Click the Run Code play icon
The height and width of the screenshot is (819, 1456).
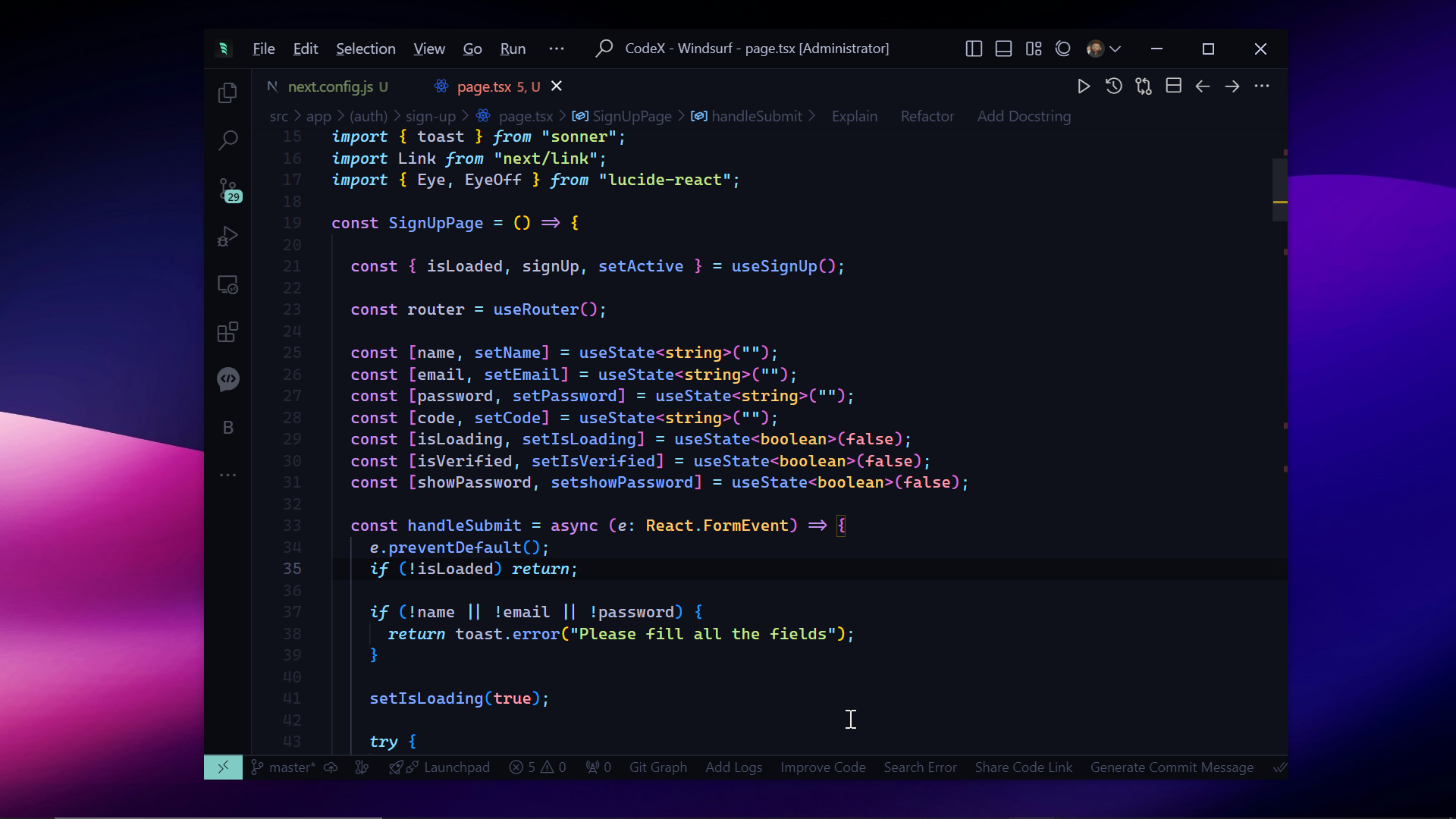(1084, 86)
